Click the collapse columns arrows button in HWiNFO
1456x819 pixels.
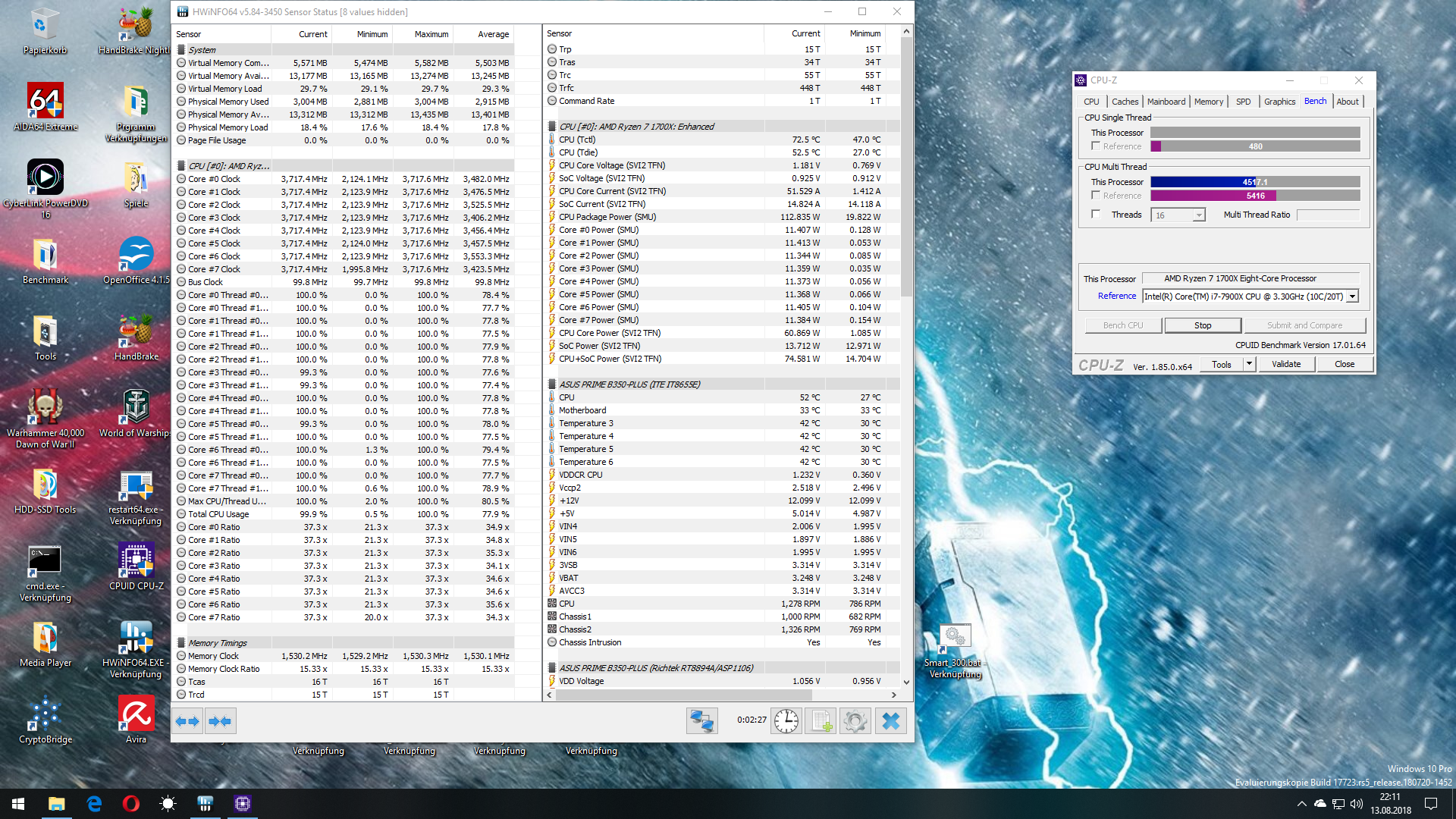point(220,721)
